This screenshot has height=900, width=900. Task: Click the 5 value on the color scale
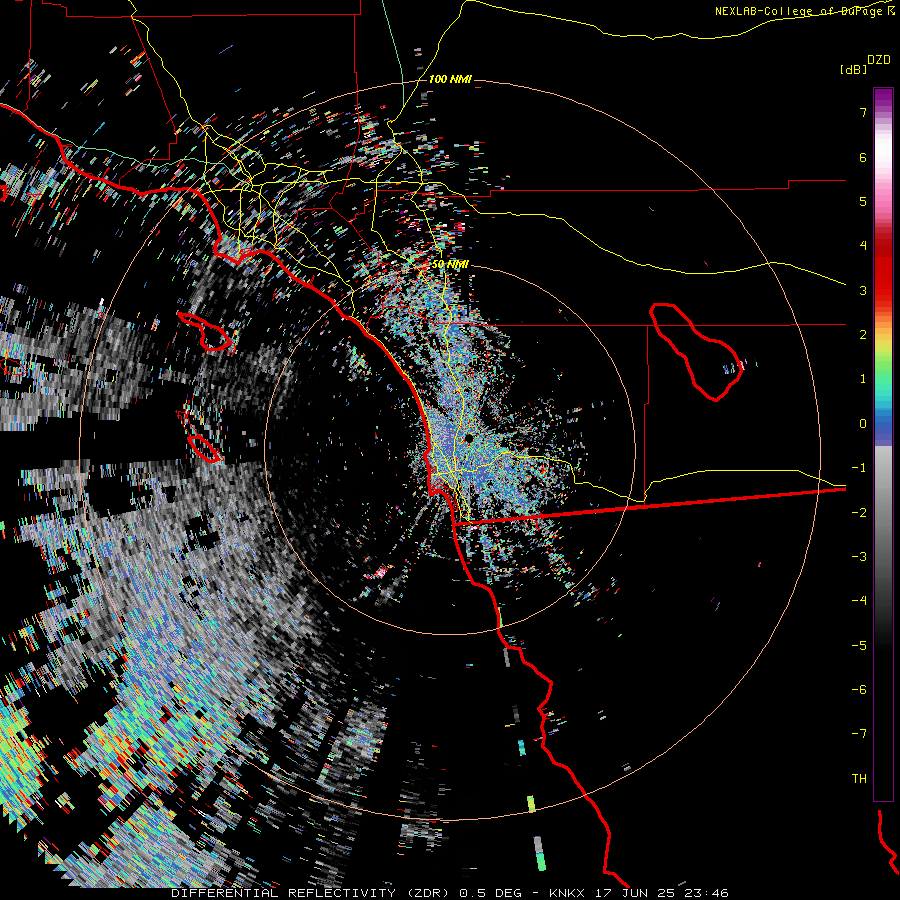(x=863, y=201)
